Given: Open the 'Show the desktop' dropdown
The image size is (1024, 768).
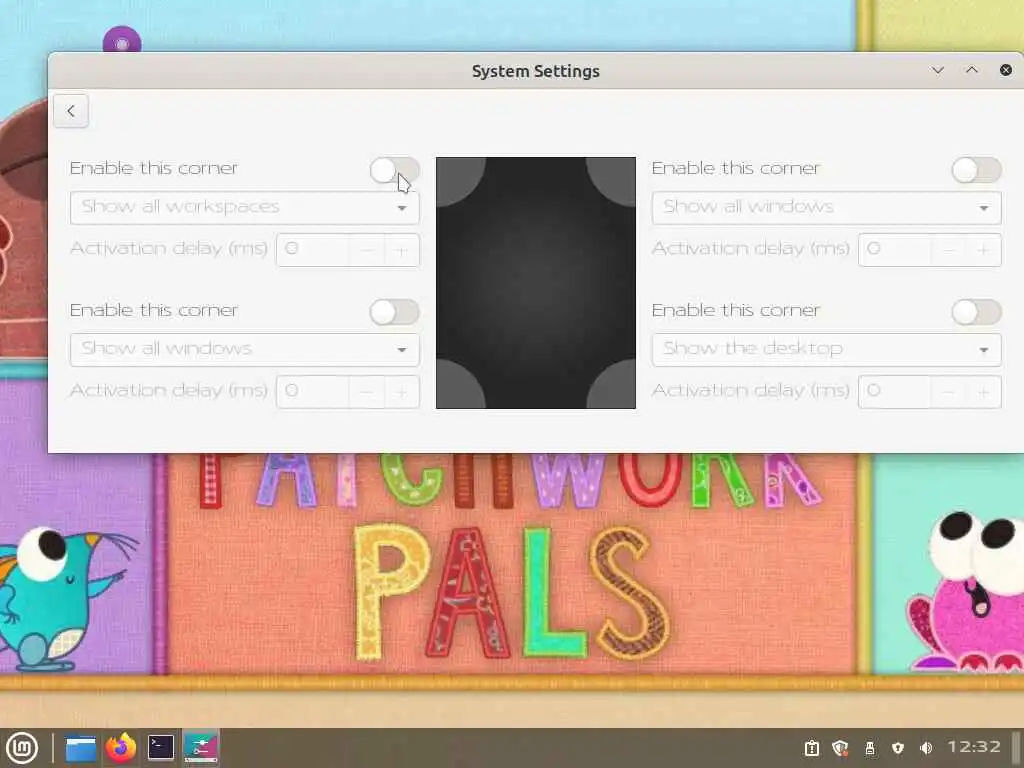Looking at the screenshot, I should [x=826, y=349].
